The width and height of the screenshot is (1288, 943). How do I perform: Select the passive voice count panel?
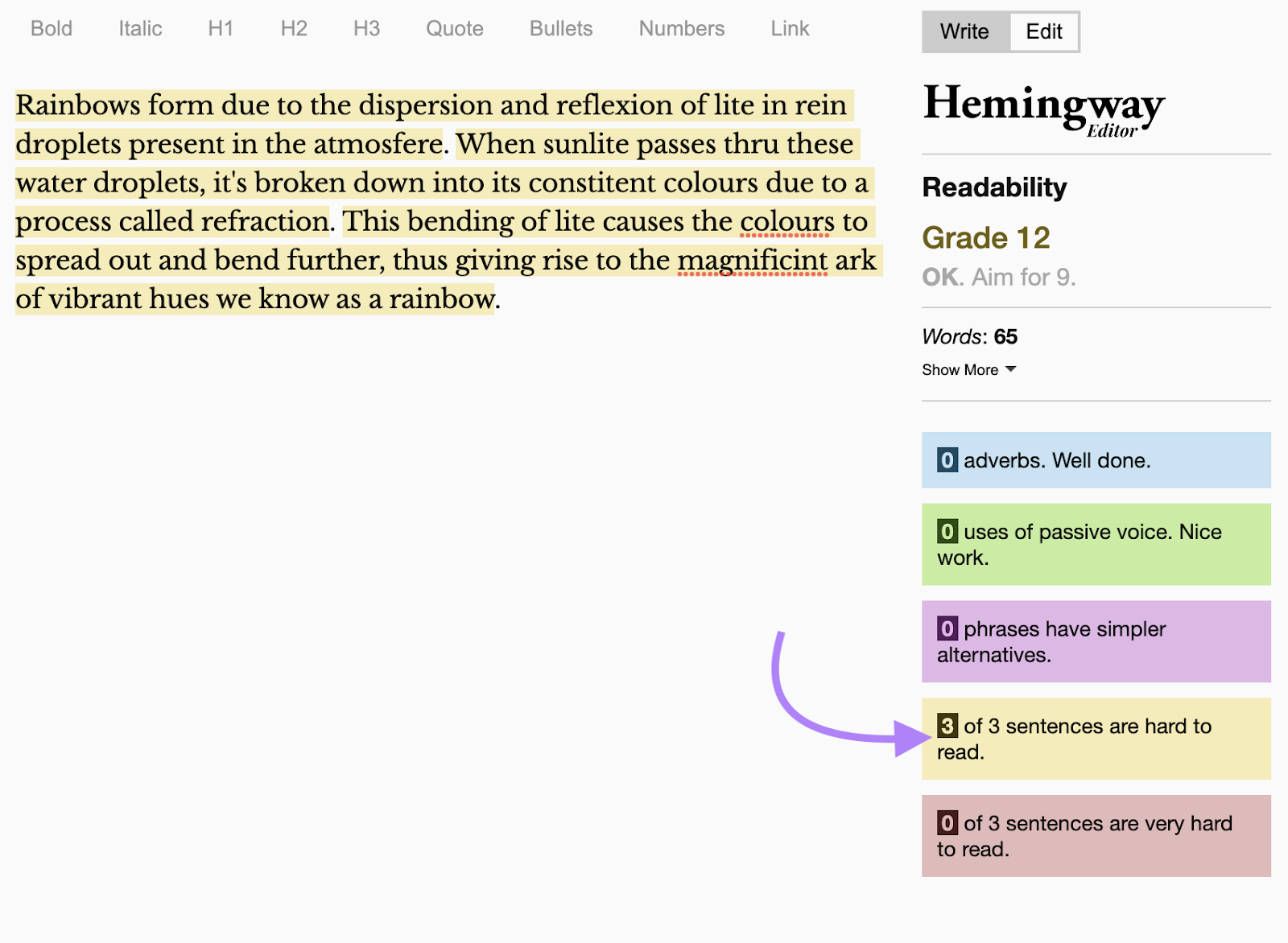click(1096, 545)
